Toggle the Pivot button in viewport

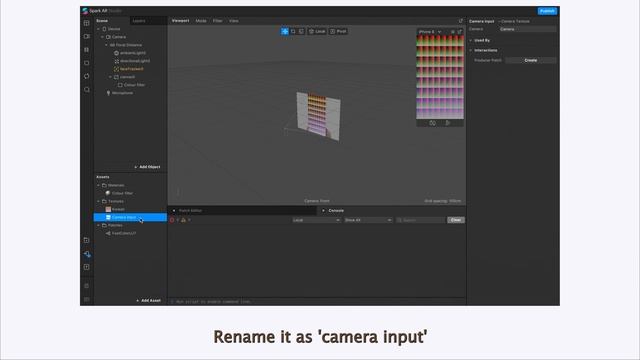pyautogui.click(x=338, y=31)
